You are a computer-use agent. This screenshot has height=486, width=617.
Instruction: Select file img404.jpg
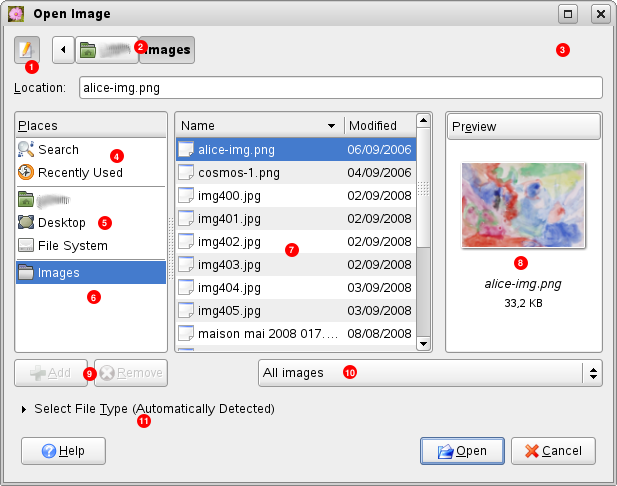(x=296, y=288)
